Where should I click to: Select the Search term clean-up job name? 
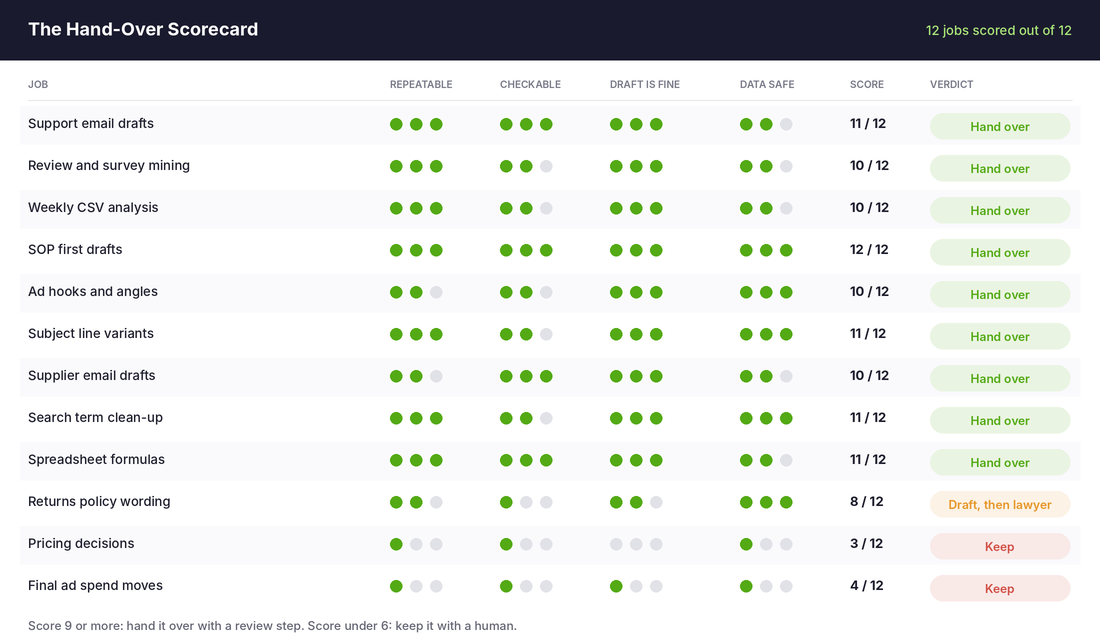95,418
